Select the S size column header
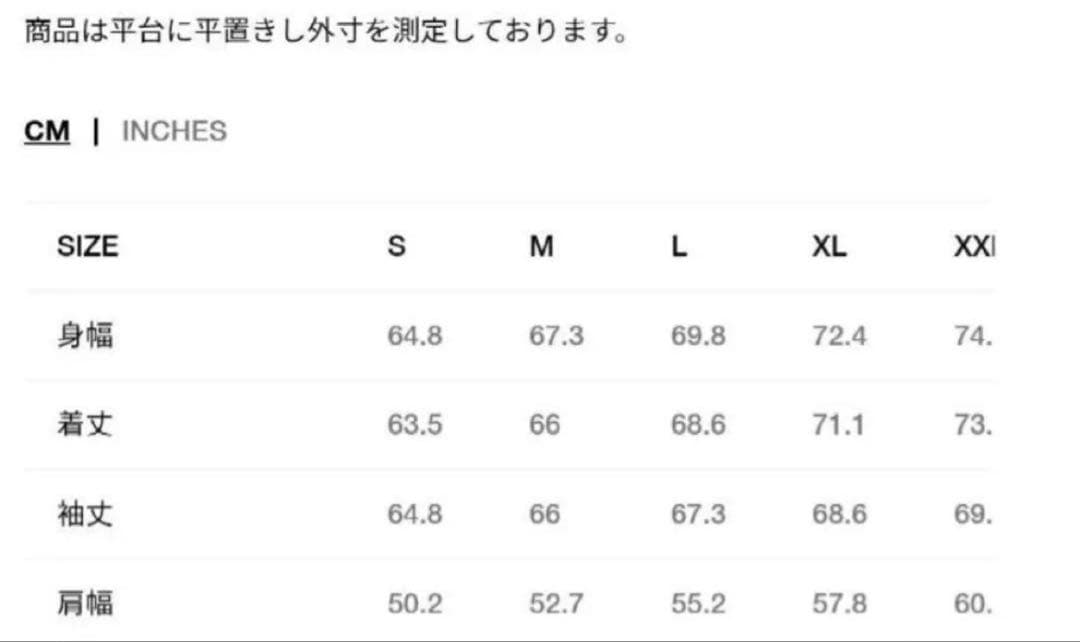This screenshot has width=1080, height=642. tap(397, 246)
